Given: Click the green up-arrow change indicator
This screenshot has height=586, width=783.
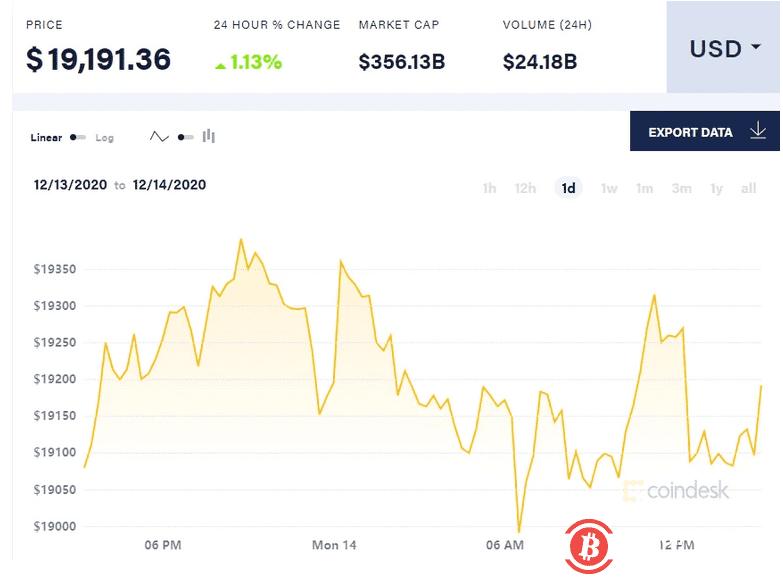Looking at the screenshot, I should [x=221, y=65].
